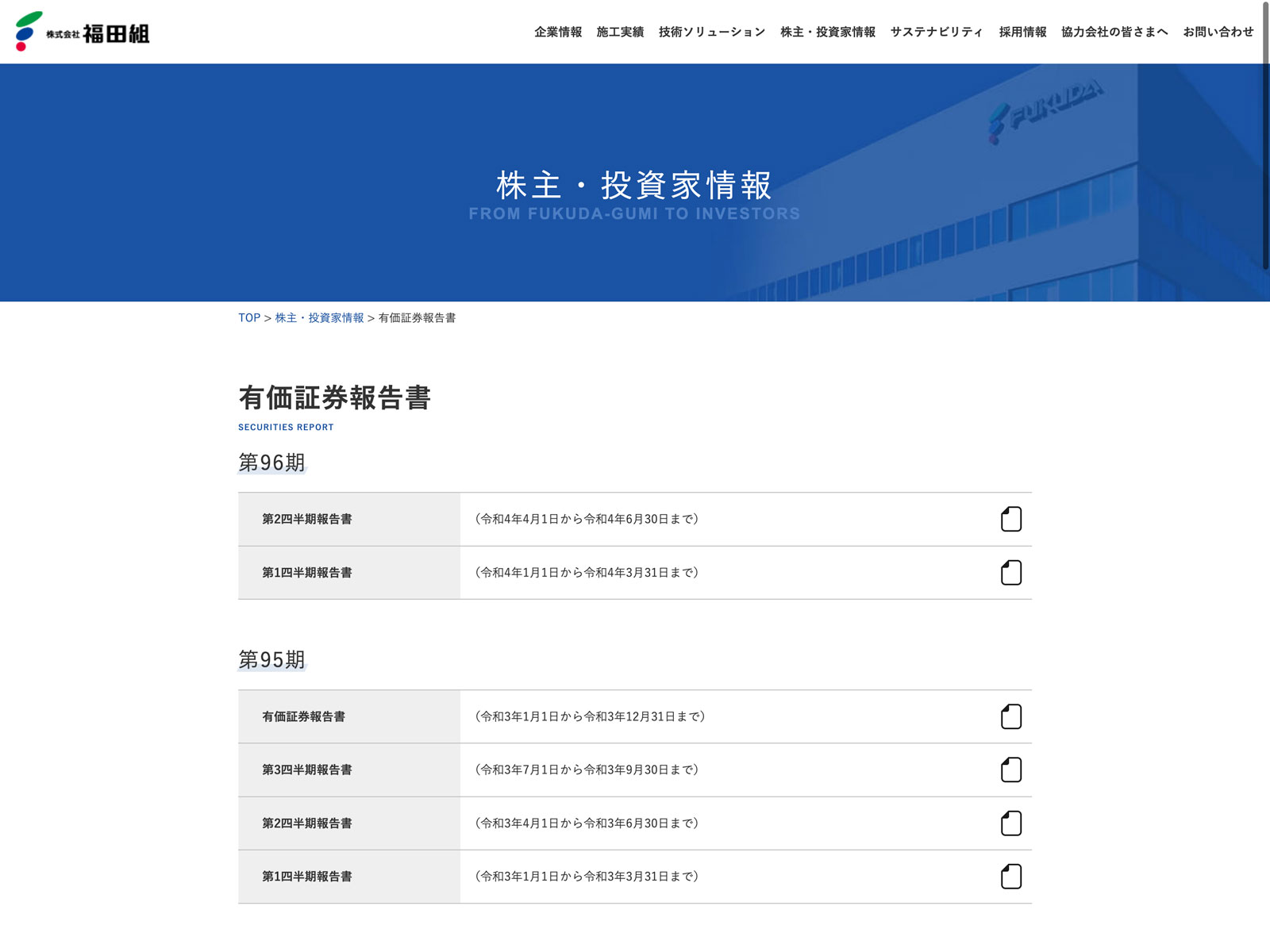
Task: Select 株主・投資家情報 in top navigation
Action: click(x=828, y=32)
